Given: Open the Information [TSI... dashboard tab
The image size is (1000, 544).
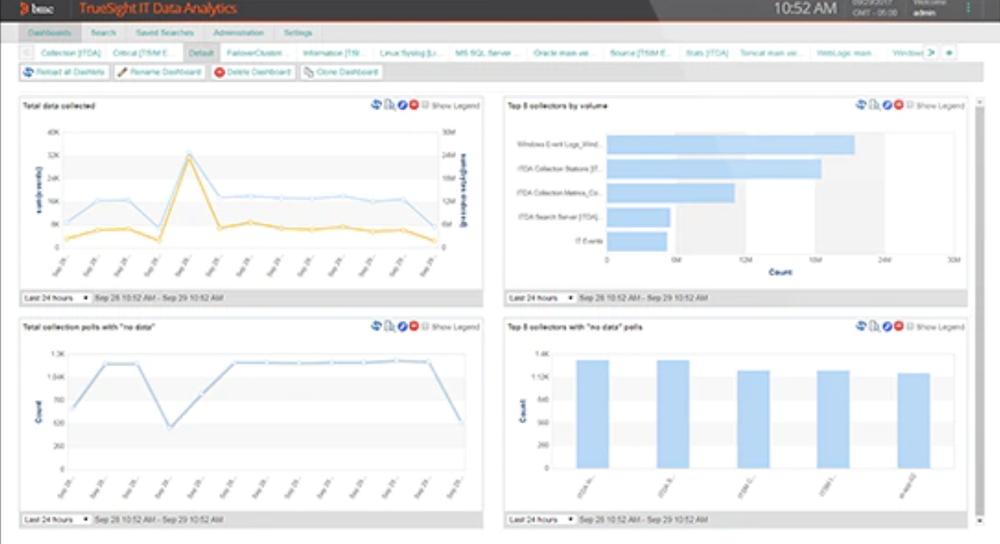Looking at the screenshot, I should (333, 53).
